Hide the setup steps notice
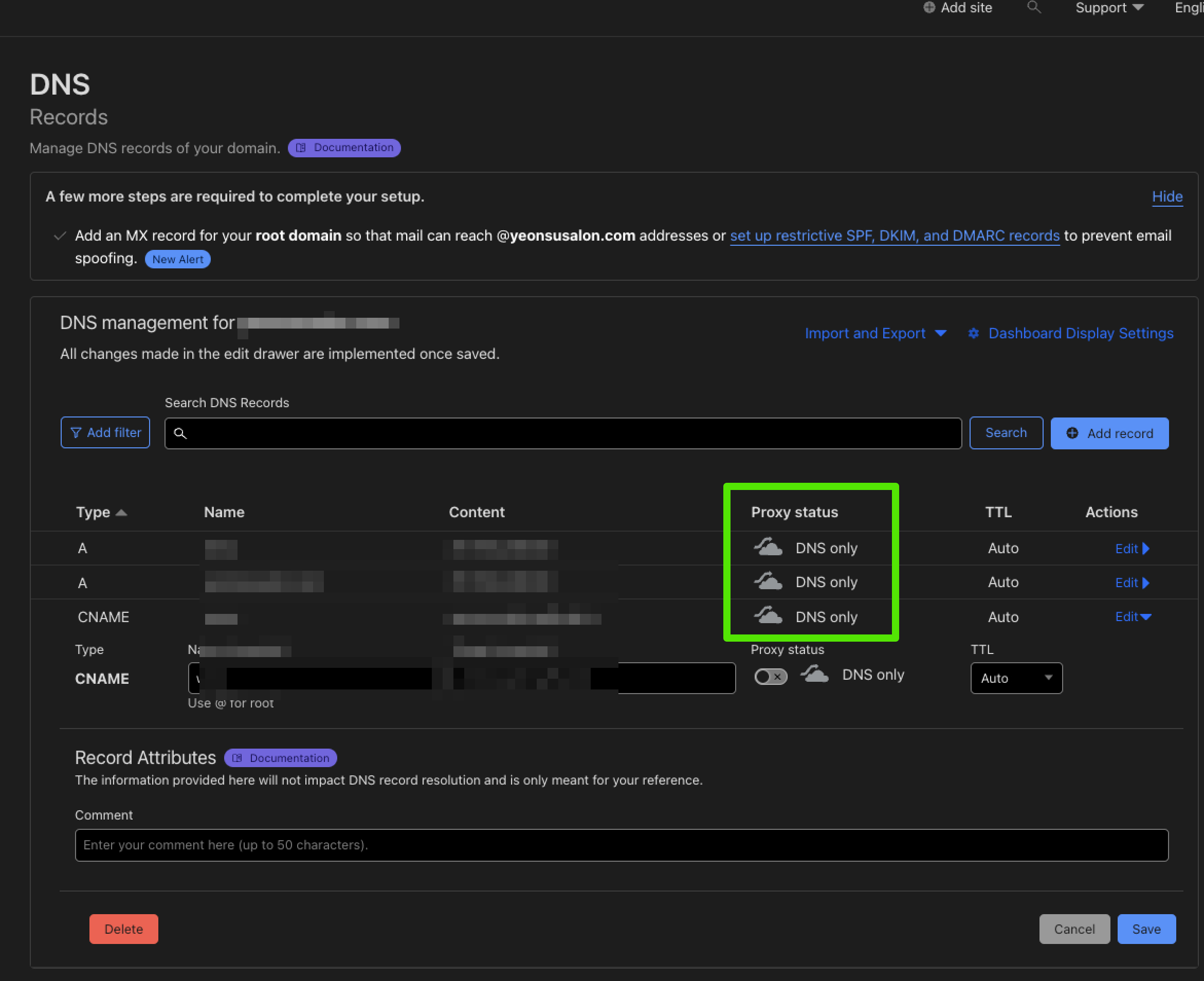This screenshot has height=981, width=1204. 1166,196
